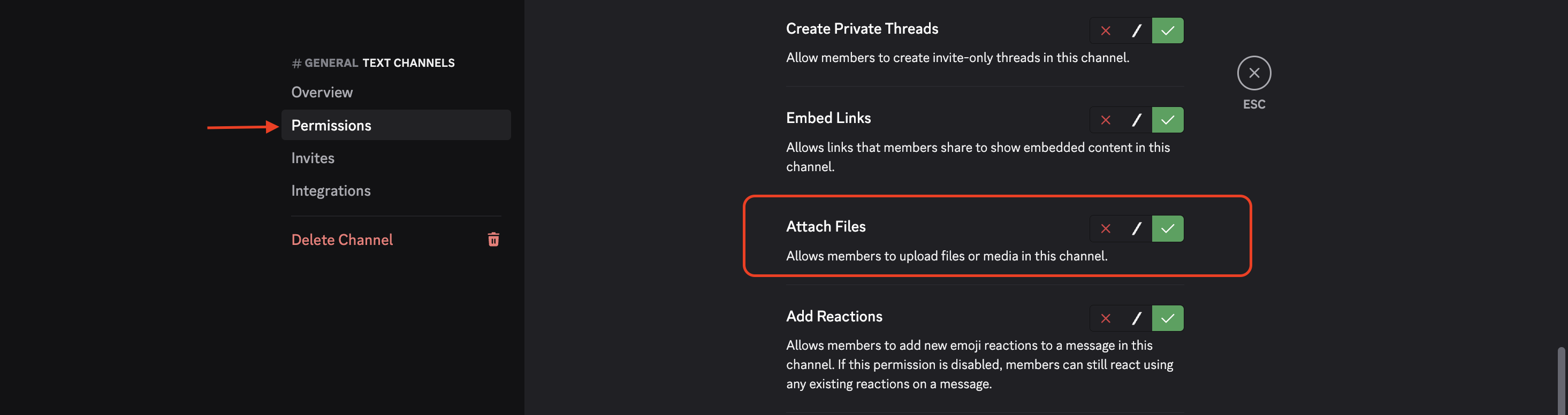Click the red X icon for Create Private Threads
Screen dimensions: 1568x415
tap(1105, 30)
